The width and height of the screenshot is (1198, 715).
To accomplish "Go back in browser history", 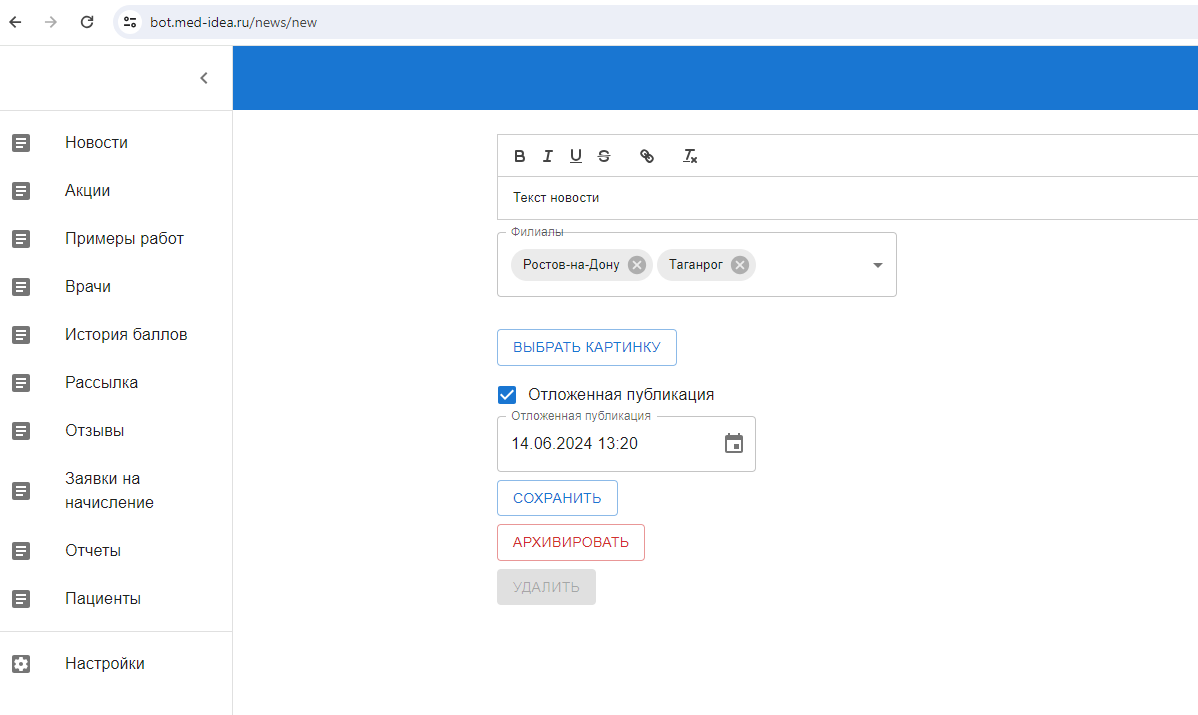I will [x=15, y=22].
